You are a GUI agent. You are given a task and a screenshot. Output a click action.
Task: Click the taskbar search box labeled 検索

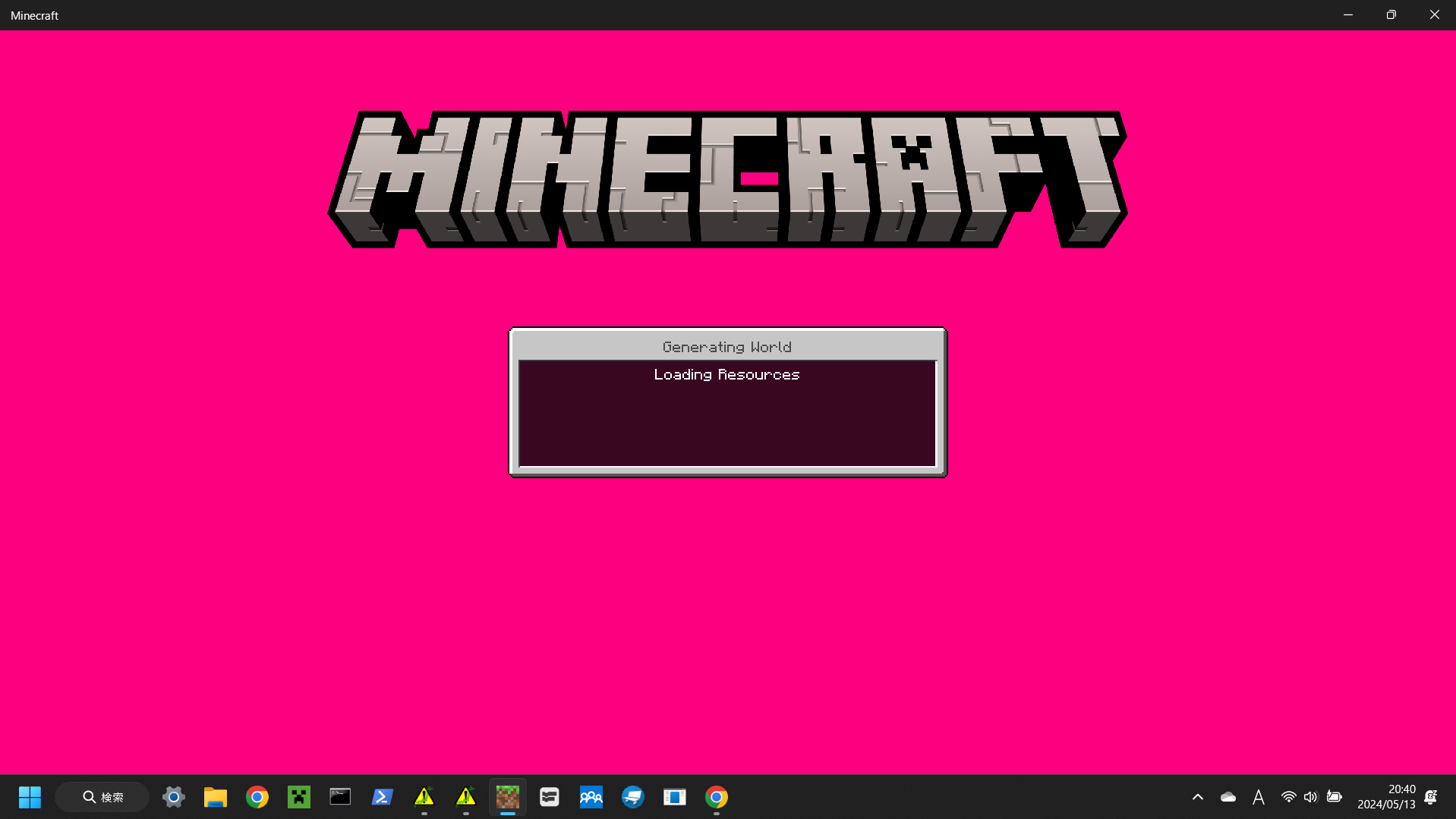[x=102, y=797]
